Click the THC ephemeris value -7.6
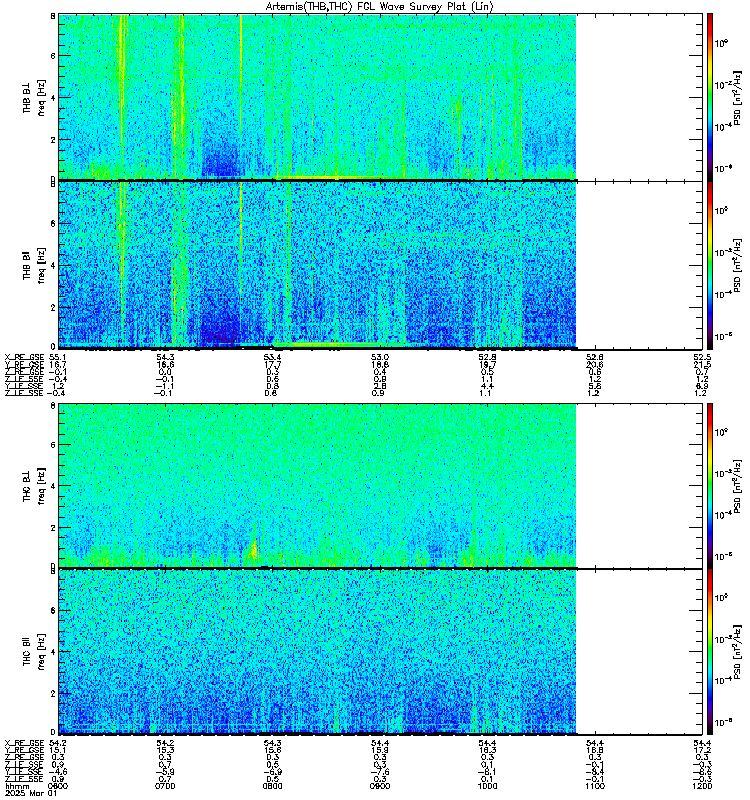This screenshot has height=800, width=750. click(380, 772)
